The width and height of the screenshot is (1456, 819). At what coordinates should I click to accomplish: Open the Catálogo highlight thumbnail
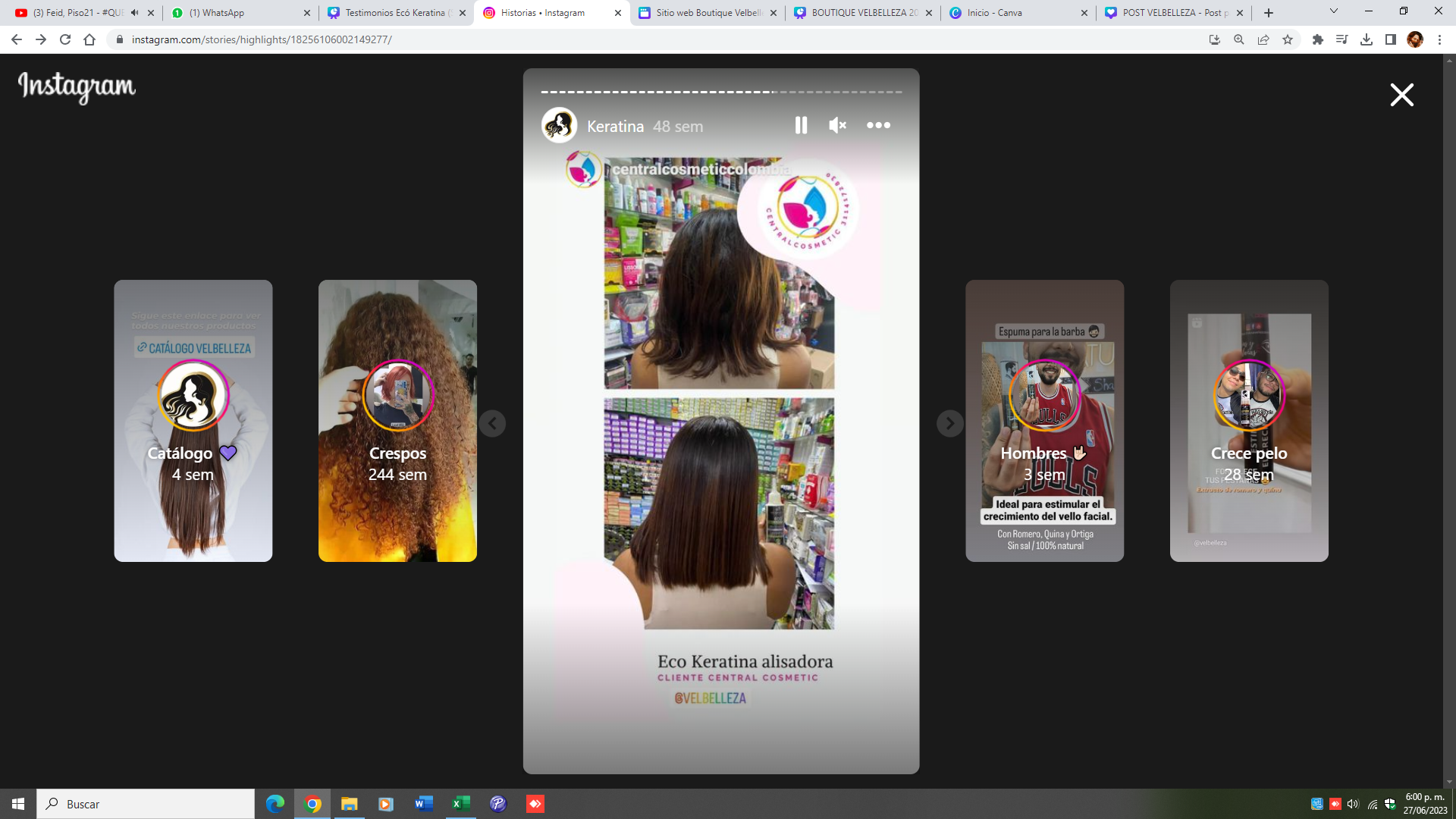click(193, 420)
